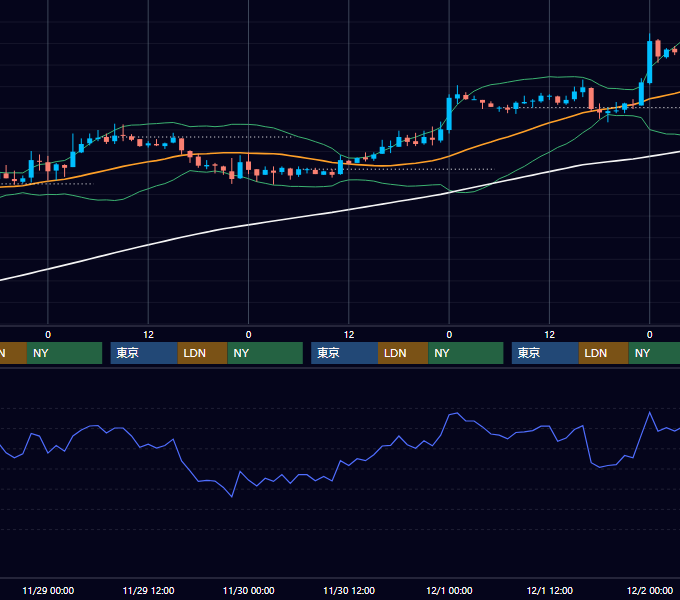680x600 pixels.
Task: Click hour label 12 above 11/30 12:00
Action: (x=349, y=335)
